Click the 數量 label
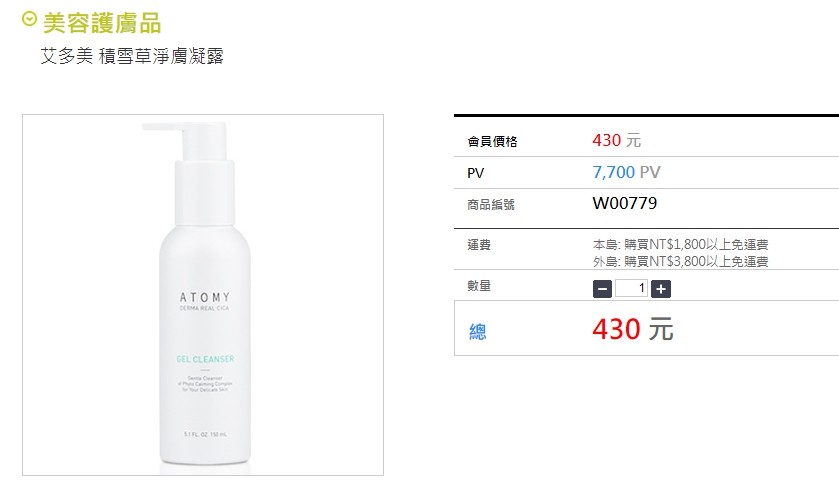The width and height of the screenshot is (839, 489). point(479,286)
